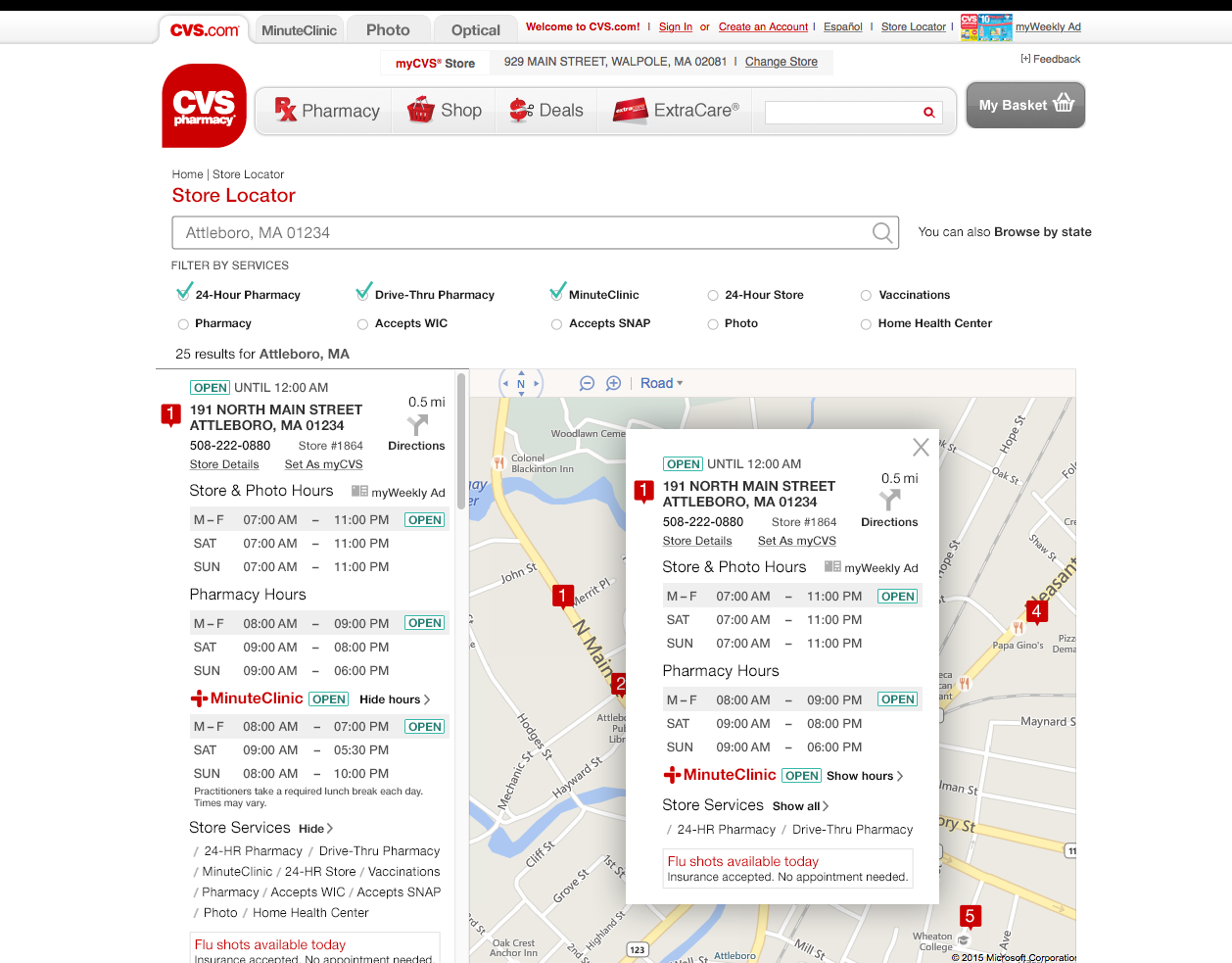
Task: Open the Deals menu
Action: (546, 111)
